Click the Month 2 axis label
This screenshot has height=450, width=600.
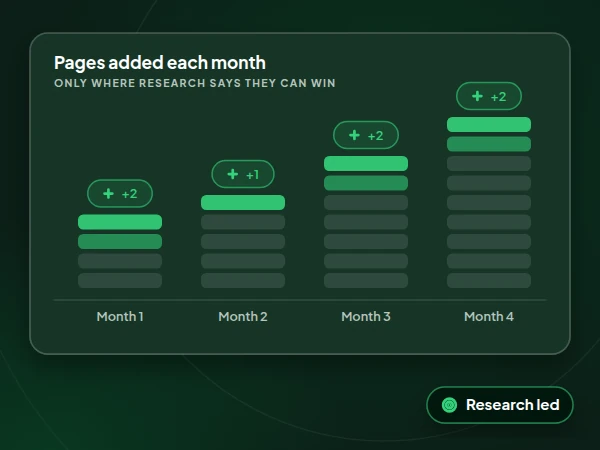[x=243, y=316]
